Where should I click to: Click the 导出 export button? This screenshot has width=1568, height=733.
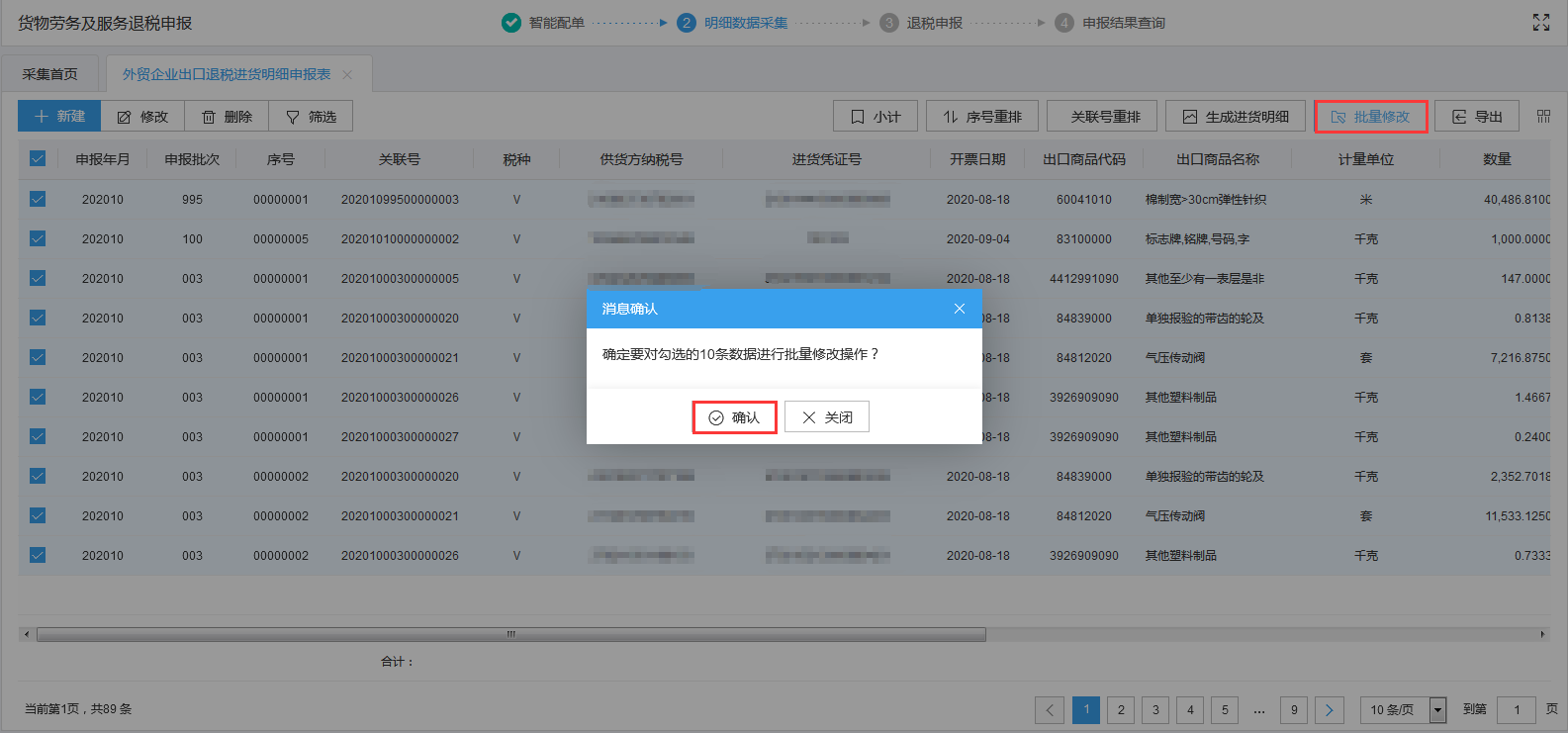click(1477, 117)
